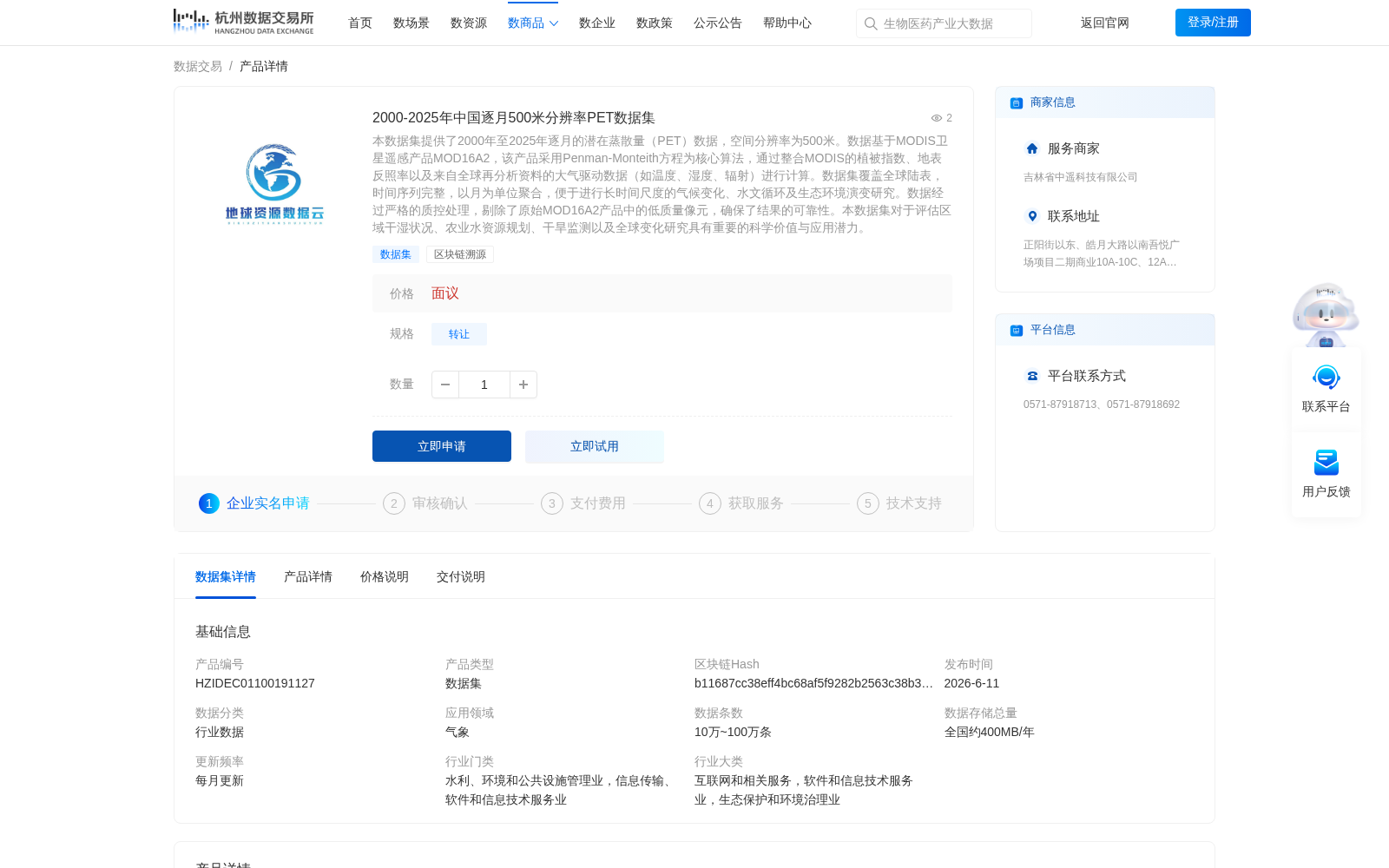
Task: Click the view count eye icon
Action: (x=937, y=118)
